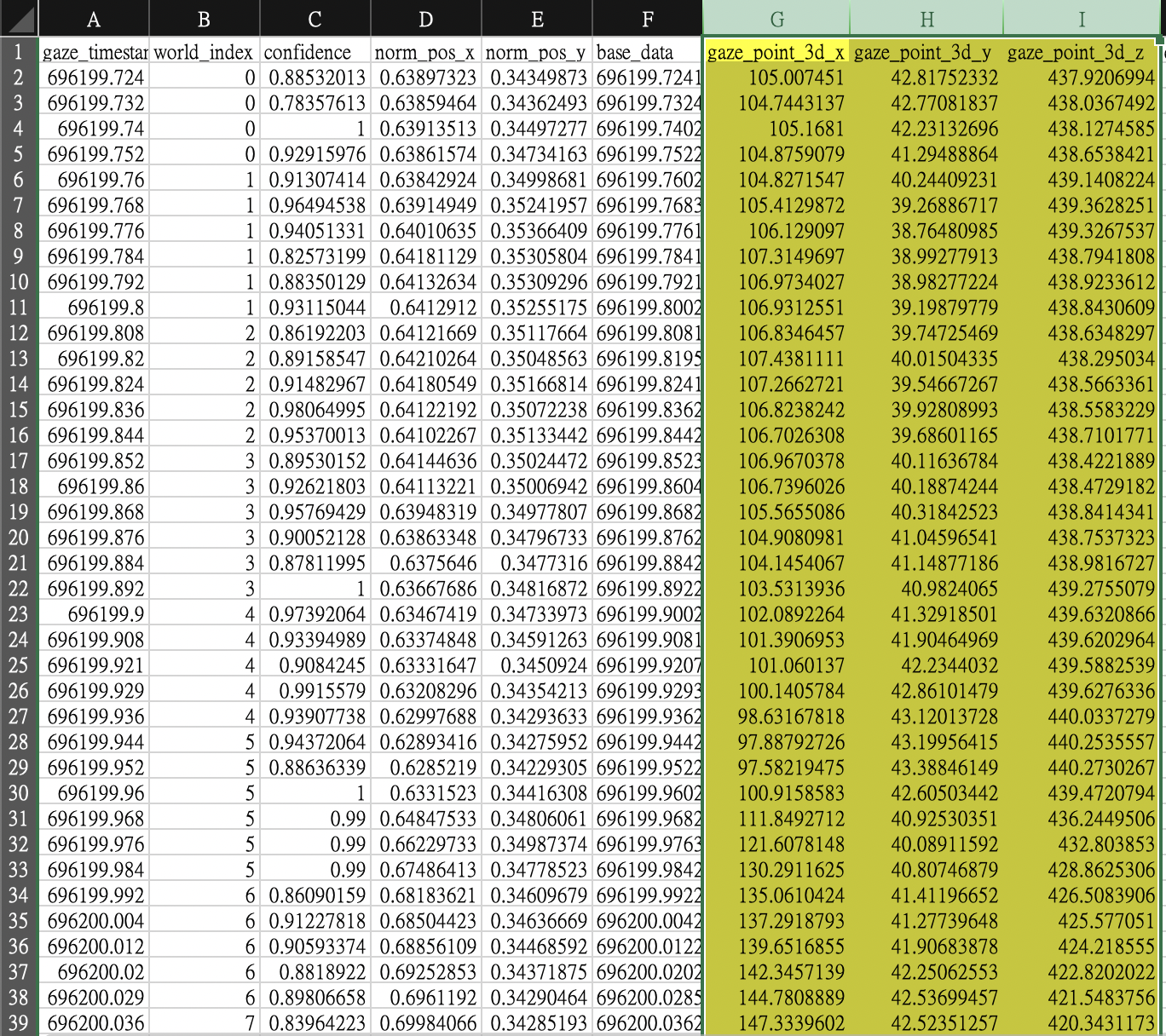The height and width of the screenshot is (1036, 1166).
Task: Select column I header
Action: pyautogui.click(x=1081, y=19)
